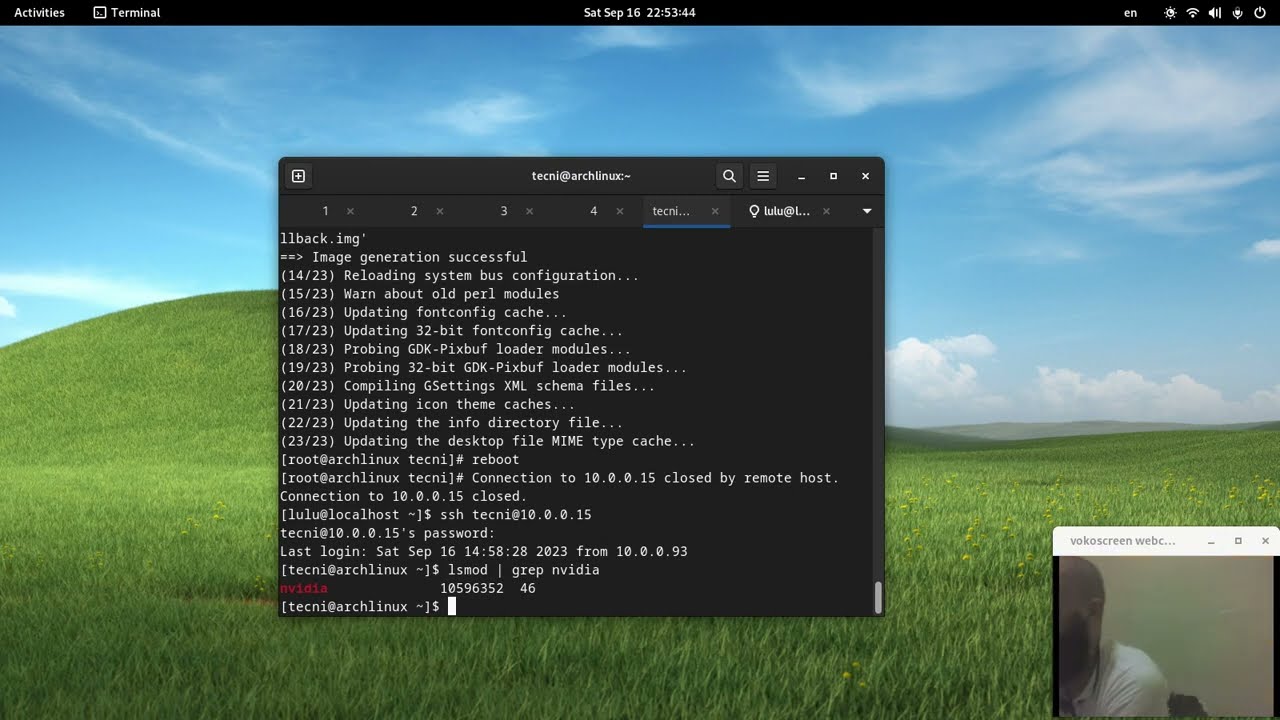Click the "tecni@10.0.0.15's password:" line
This screenshot has width=1280, height=720.
tap(388, 533)
